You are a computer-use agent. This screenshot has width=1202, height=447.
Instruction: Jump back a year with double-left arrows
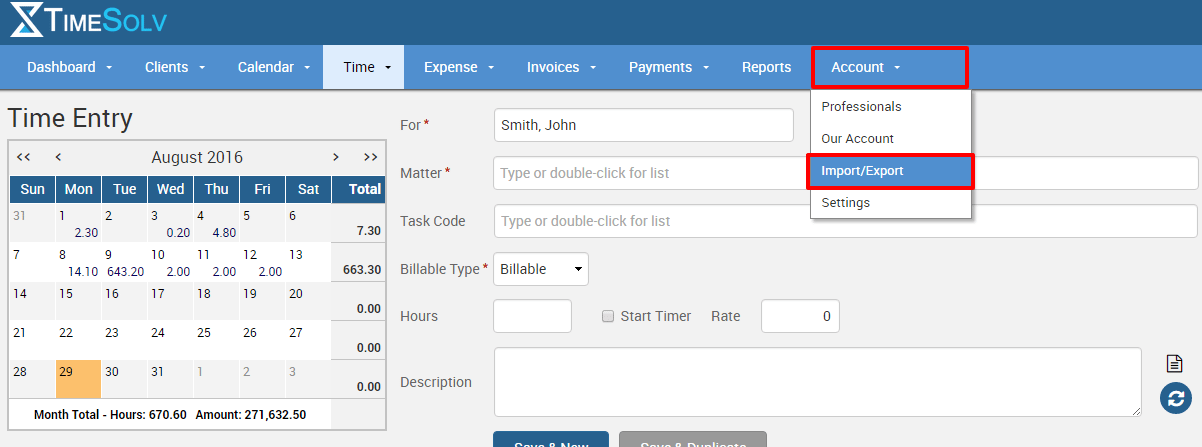(x=24, y=157)
